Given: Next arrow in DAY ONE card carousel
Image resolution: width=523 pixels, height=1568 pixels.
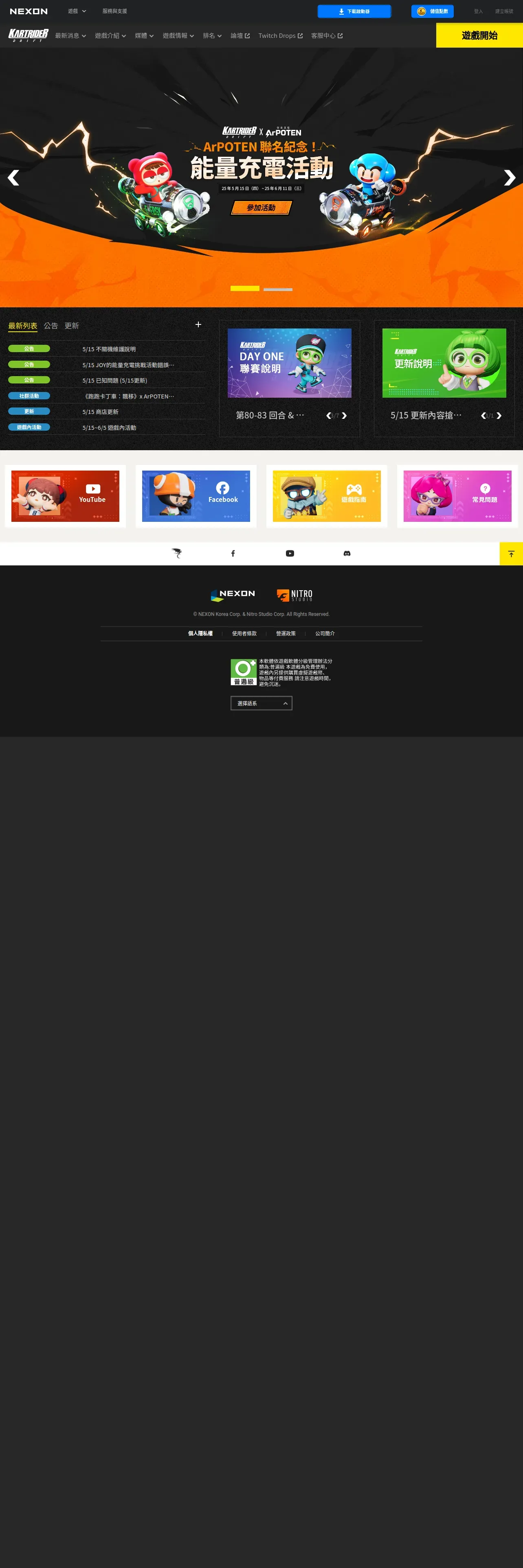Looking at the screenshot, I should [344, 416].
